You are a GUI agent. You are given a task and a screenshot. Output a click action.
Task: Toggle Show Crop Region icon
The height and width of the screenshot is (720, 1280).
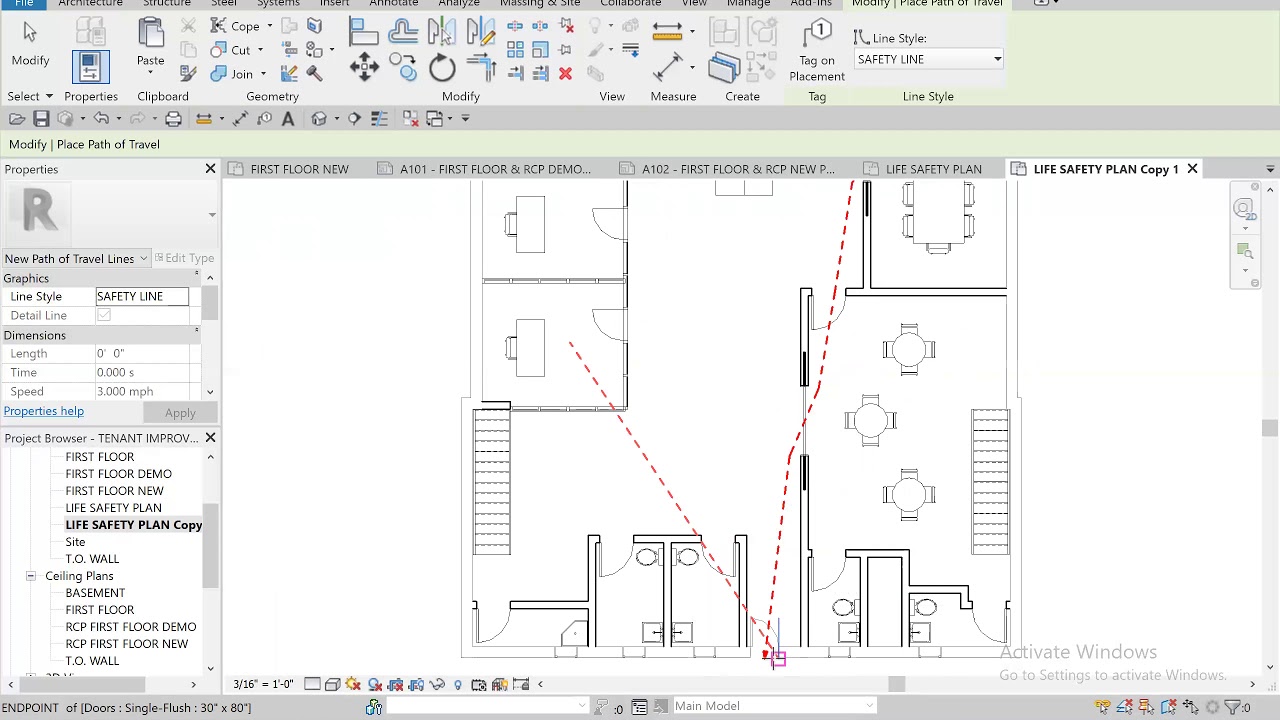coord(416,684)
